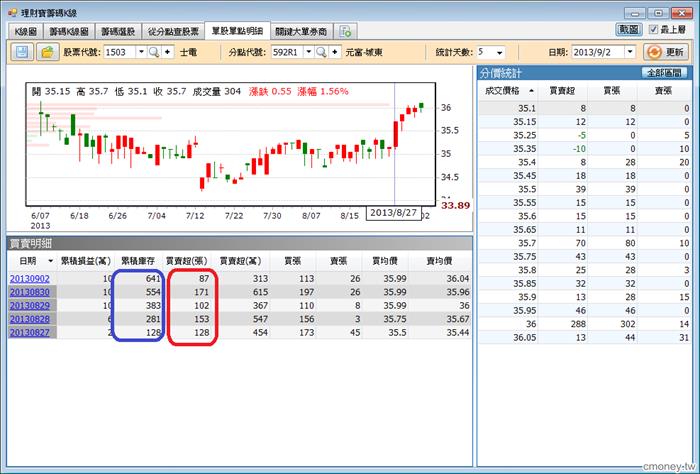The height and width of the screenshot is (474, 700).
Task: Toggle the 最上層 checkbox
Action: 653,29
